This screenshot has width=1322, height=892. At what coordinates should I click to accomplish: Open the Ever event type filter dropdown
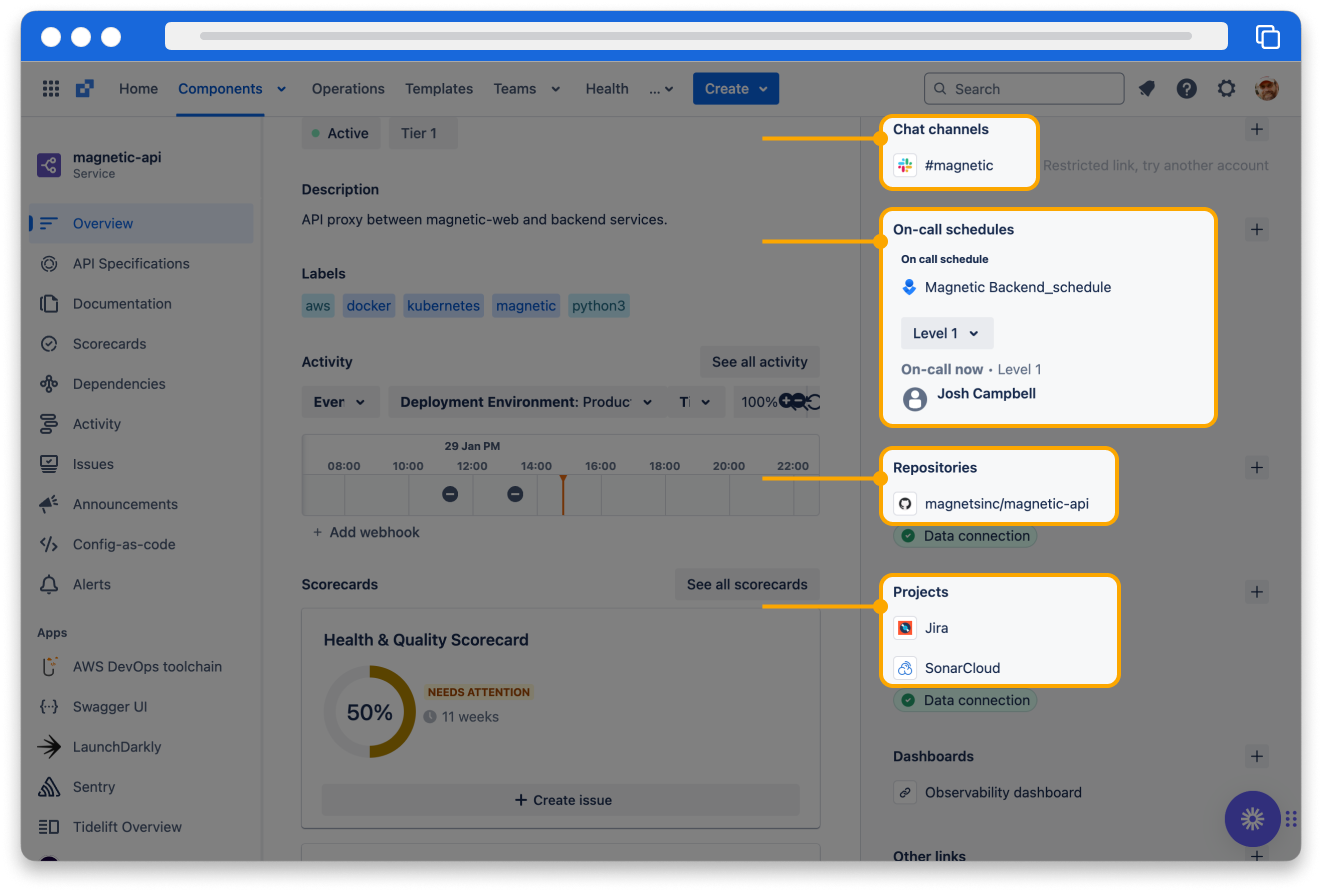(x=340, y=402)
